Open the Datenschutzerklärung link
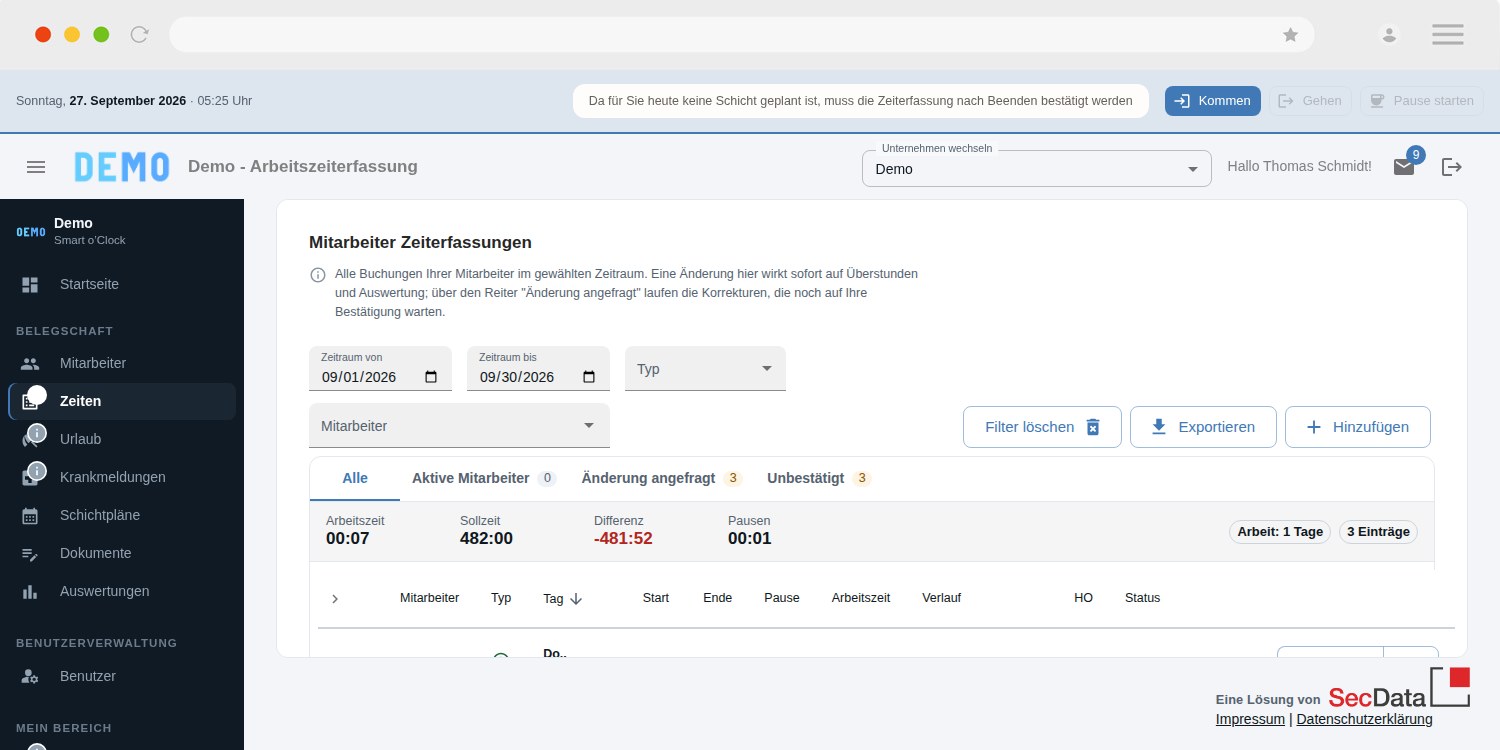 tap(1364, 719)
